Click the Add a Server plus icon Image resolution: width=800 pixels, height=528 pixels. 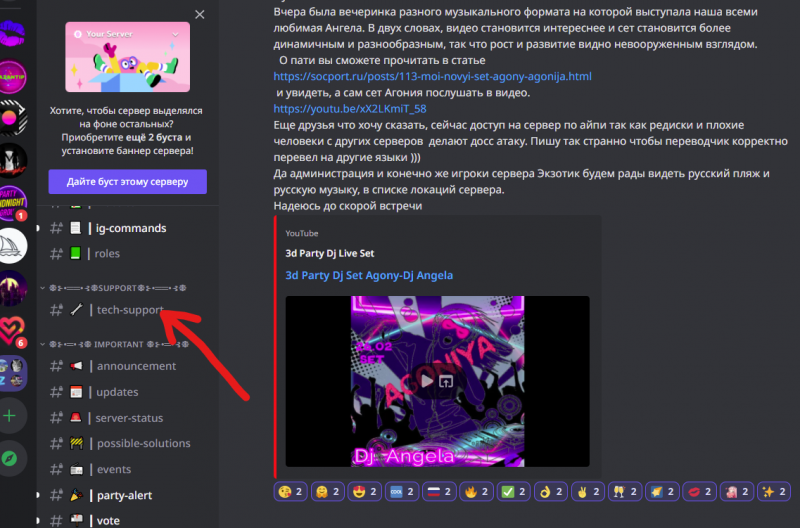pos(10,416)
